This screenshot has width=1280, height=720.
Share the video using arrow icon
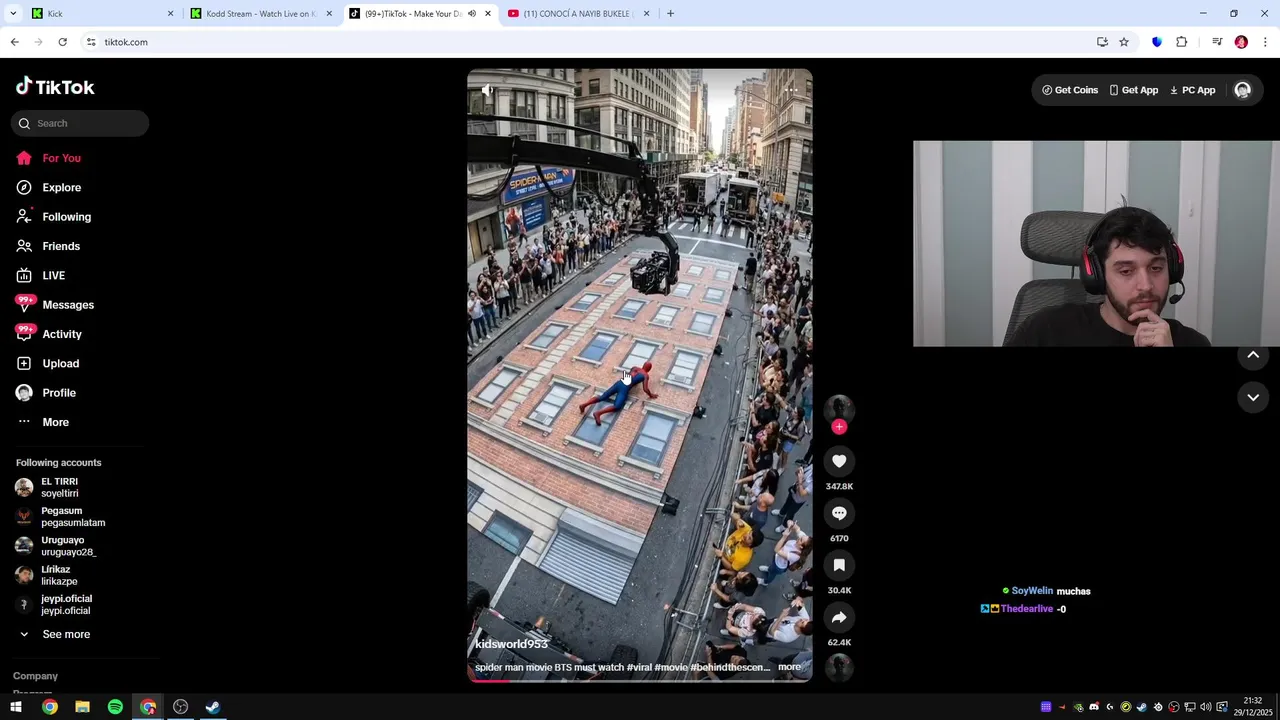(839, 617)
